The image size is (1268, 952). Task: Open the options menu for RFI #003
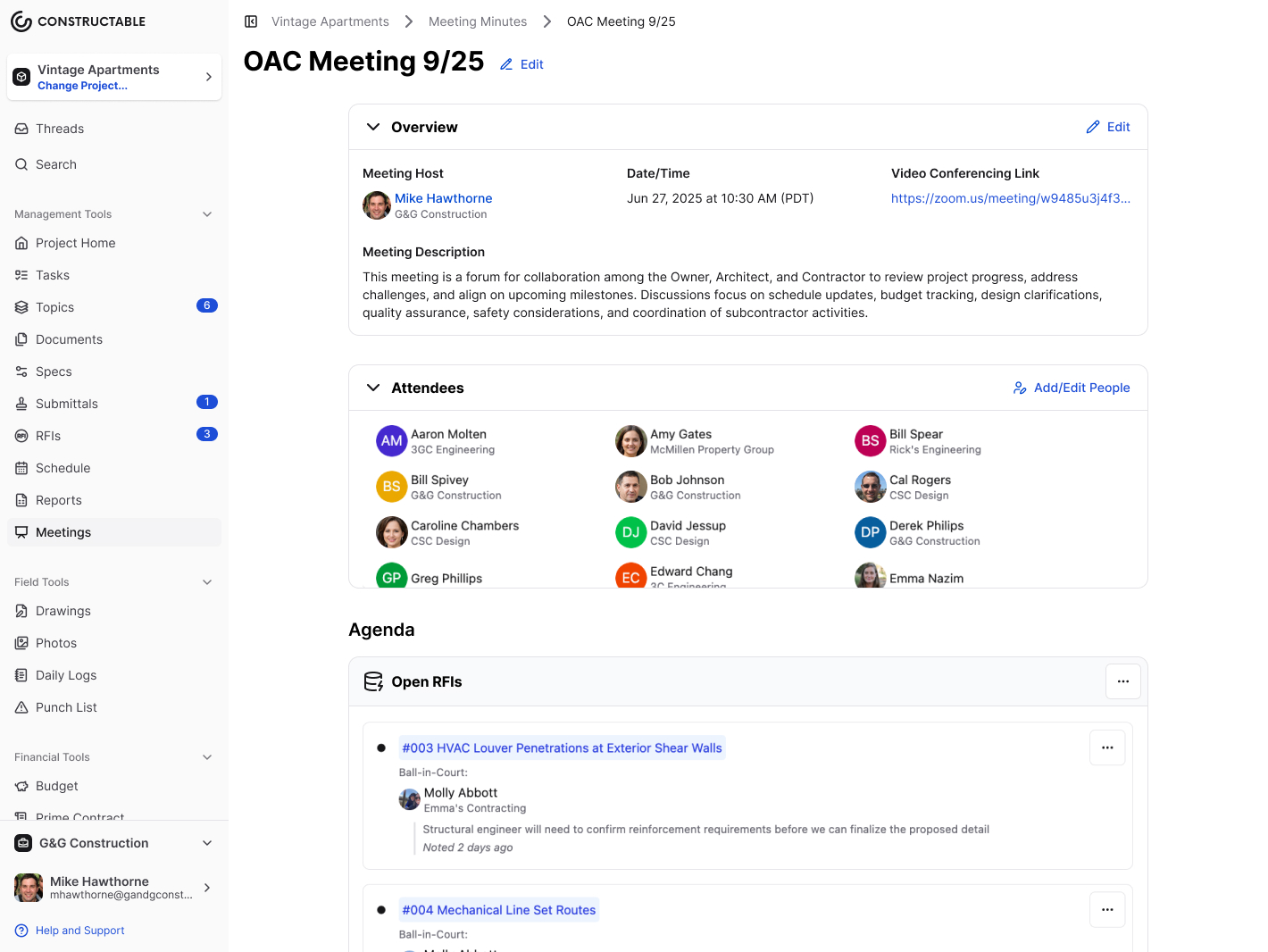[x=1107, y=747]
